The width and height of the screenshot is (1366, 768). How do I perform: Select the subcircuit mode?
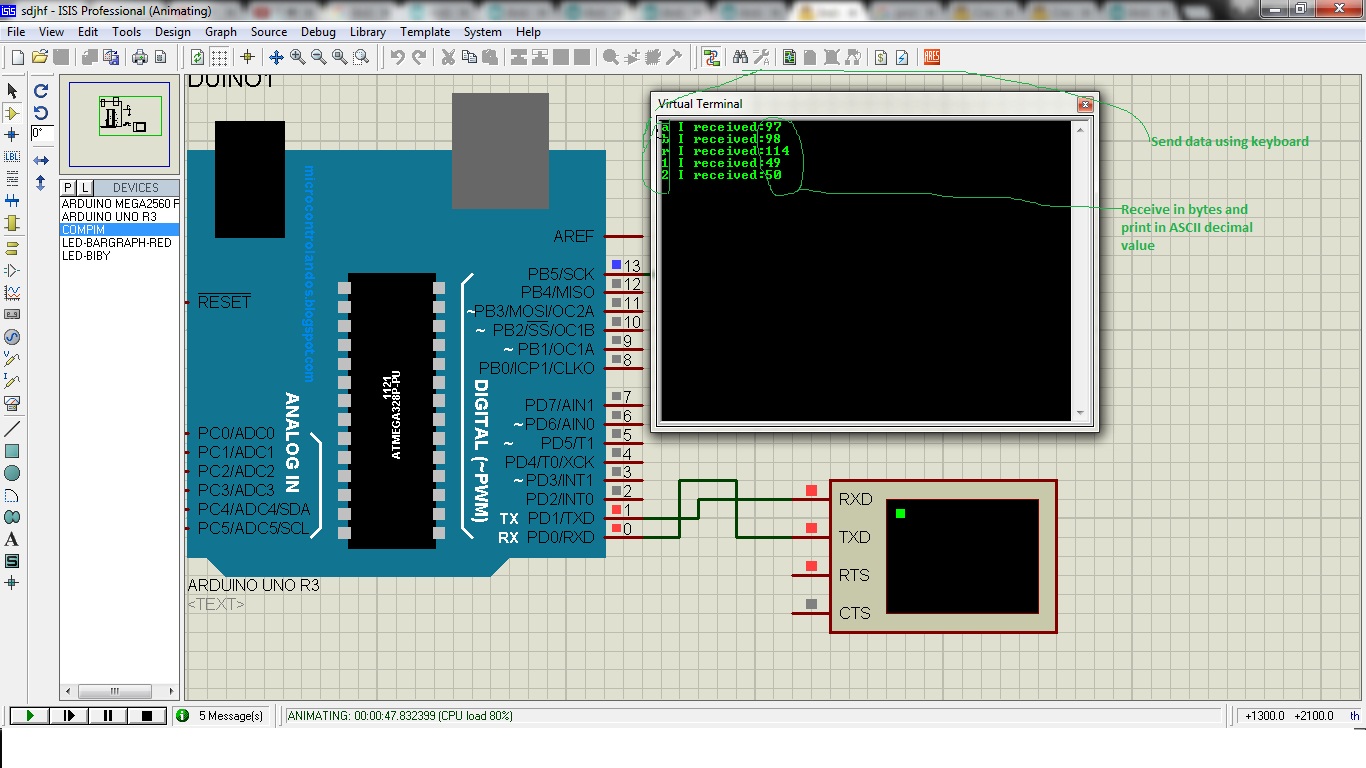click(12, 224)
